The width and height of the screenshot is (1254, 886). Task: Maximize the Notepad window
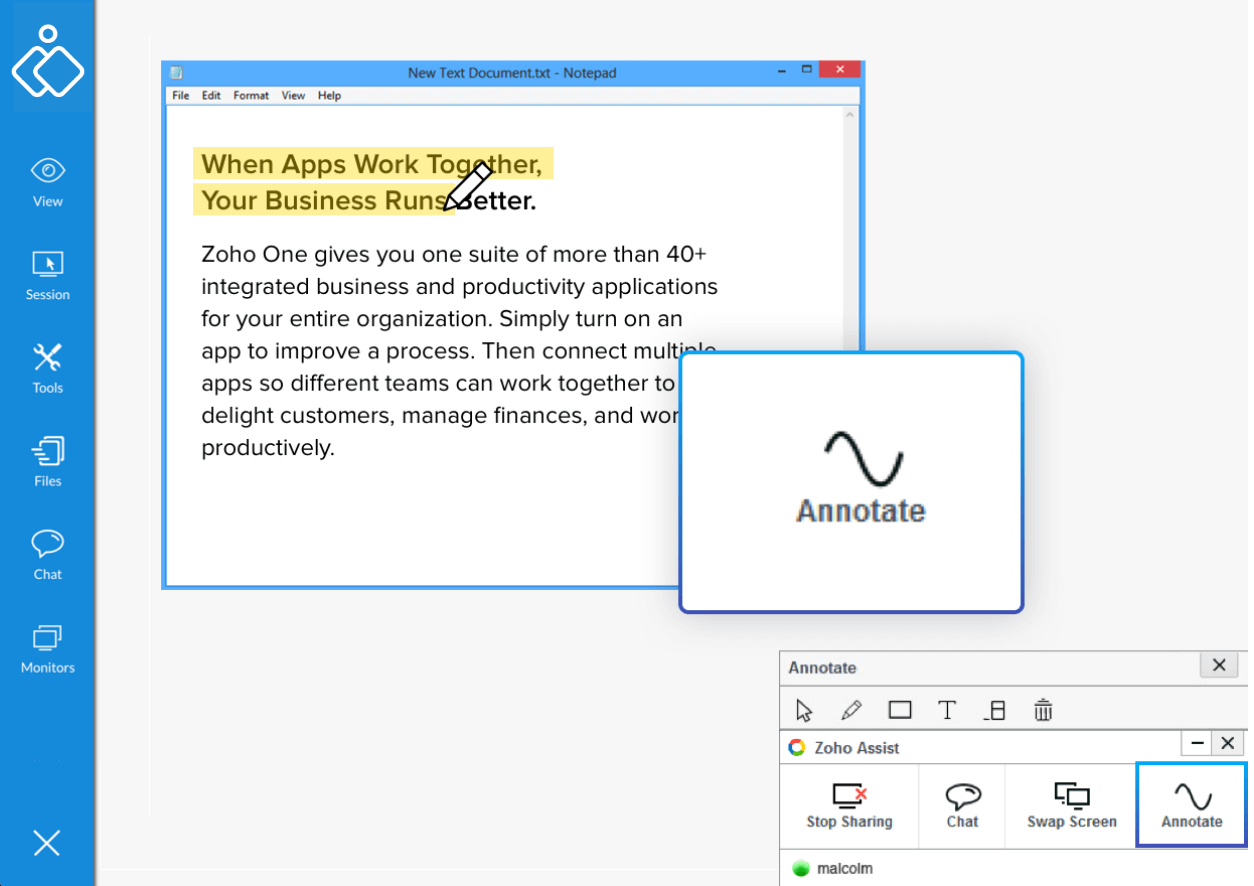click(x=807, y=70)
